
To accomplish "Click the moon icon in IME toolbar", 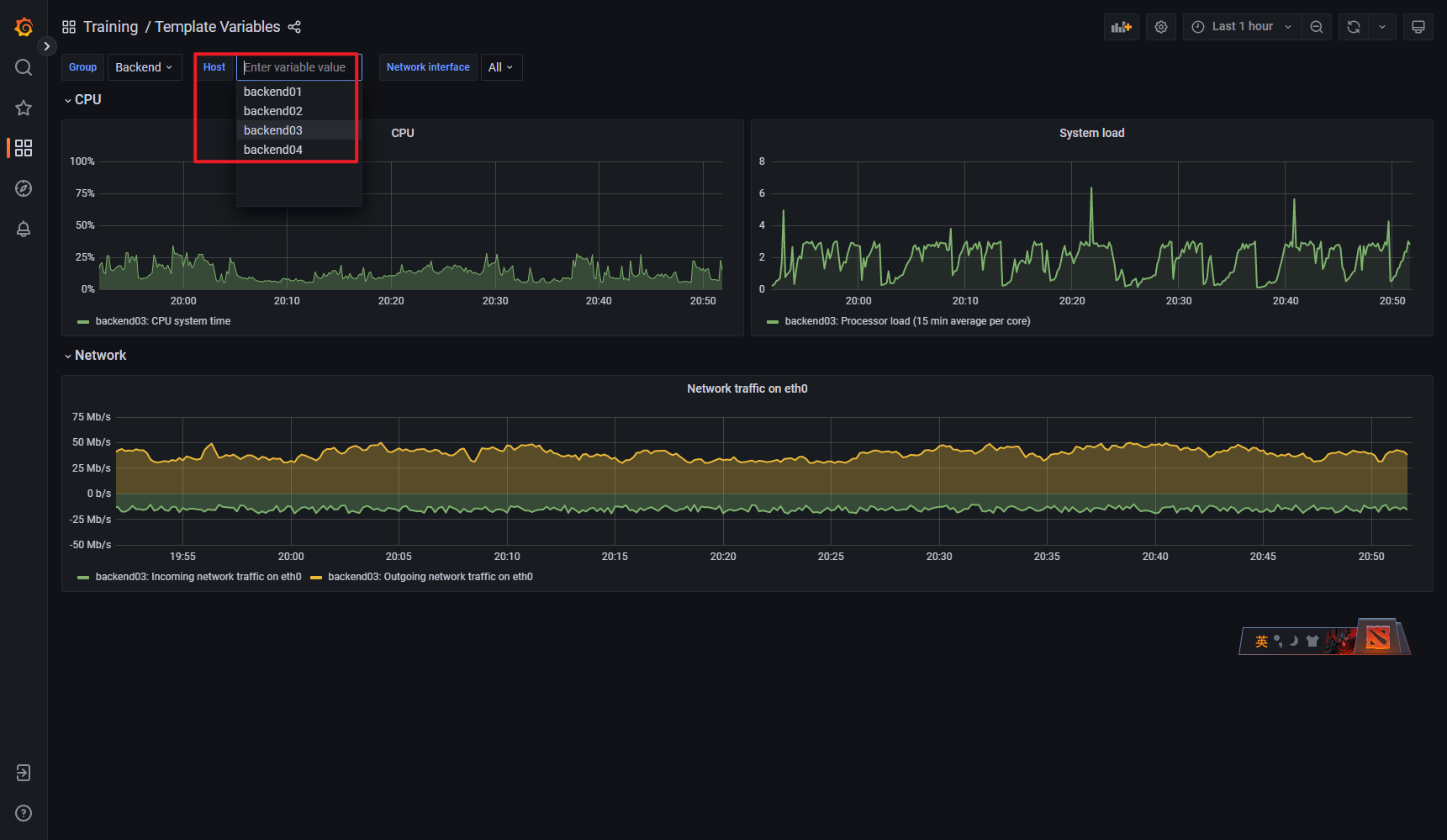I will click(1294, 642).
